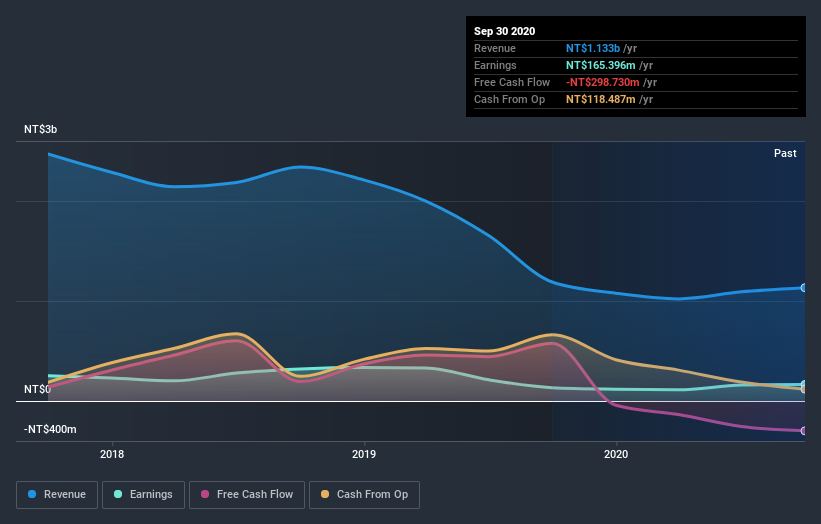Image resolution: width=821 pixels, height=524 pixels.
Task: Click the Past label in chart
Action: click(x=785, y=153)
